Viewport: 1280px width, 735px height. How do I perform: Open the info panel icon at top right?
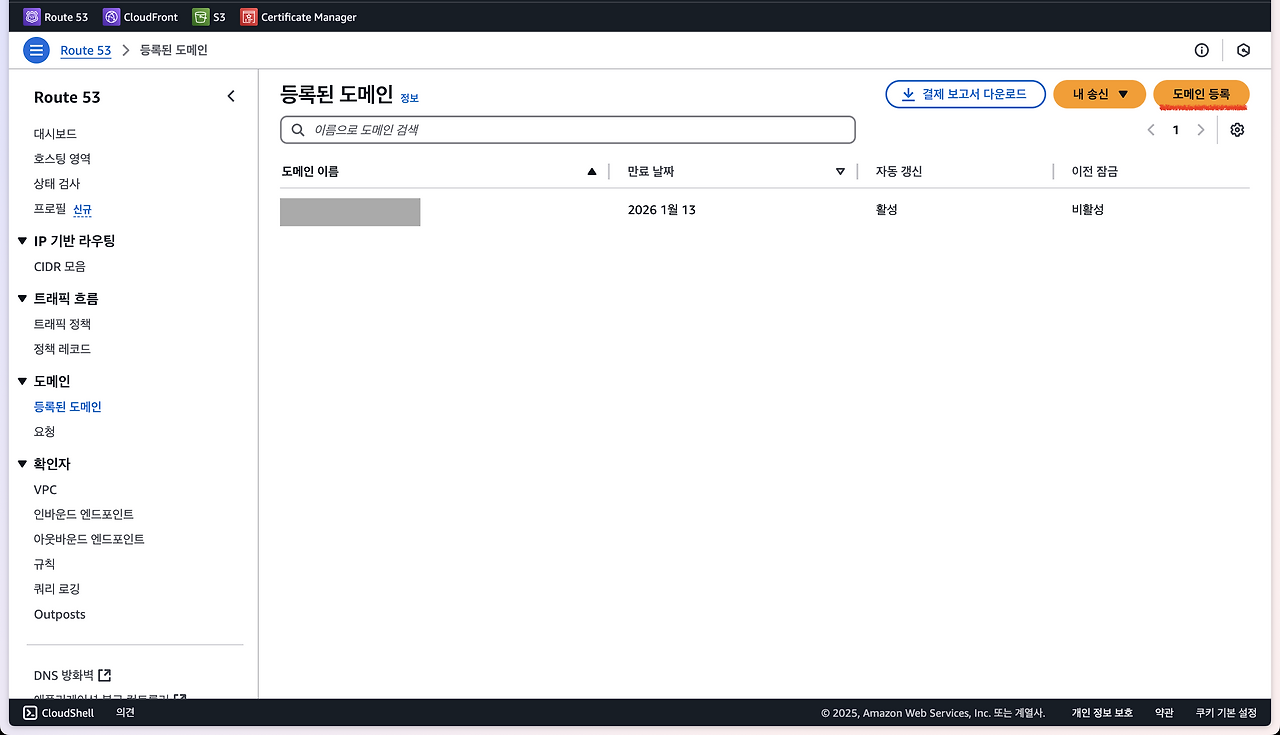point(1202,50)
